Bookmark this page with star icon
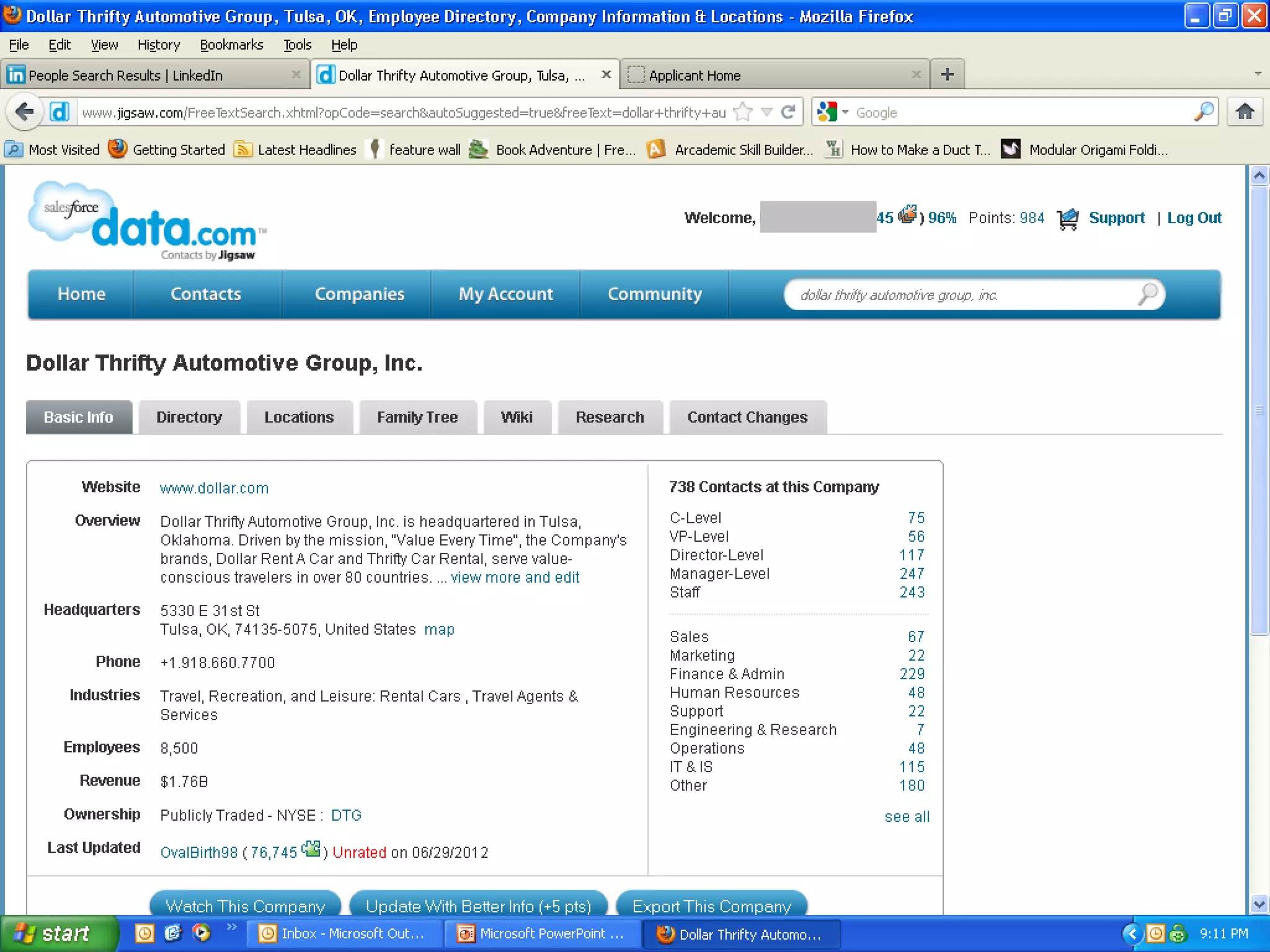Screen dimensions: 1270x952 [x=742, y=112]
